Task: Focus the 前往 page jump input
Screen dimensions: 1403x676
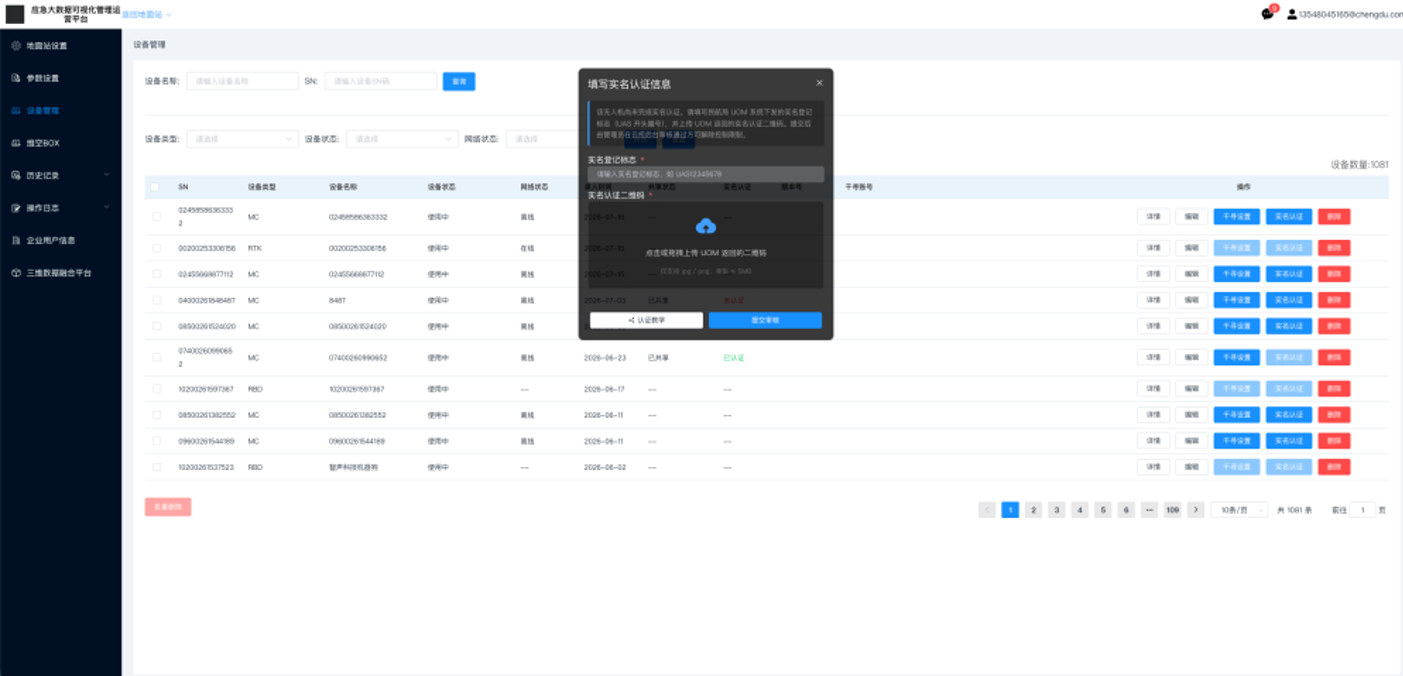Action: [x=1362, y=510]
